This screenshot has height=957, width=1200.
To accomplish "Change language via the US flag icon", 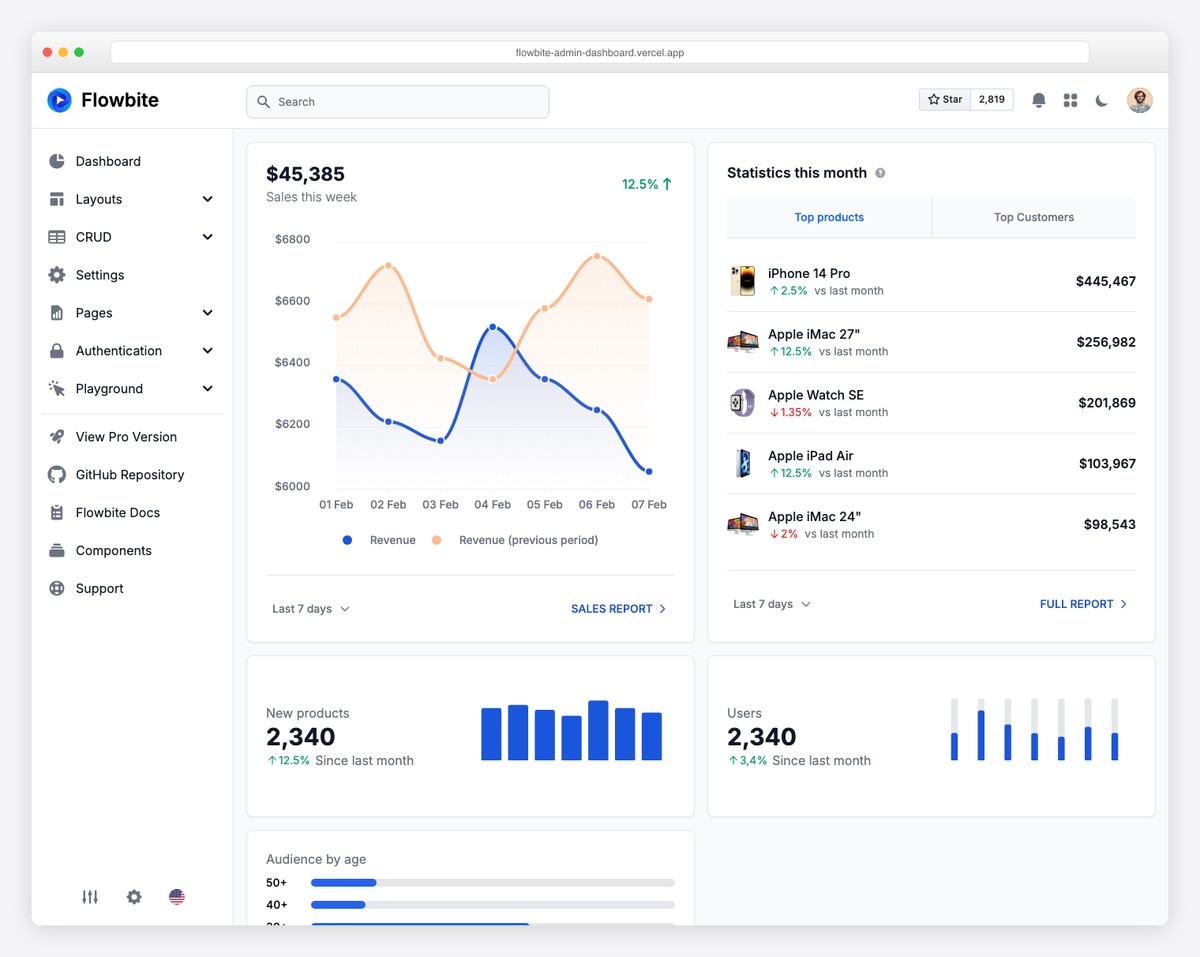I will click(x=177, y=897).
